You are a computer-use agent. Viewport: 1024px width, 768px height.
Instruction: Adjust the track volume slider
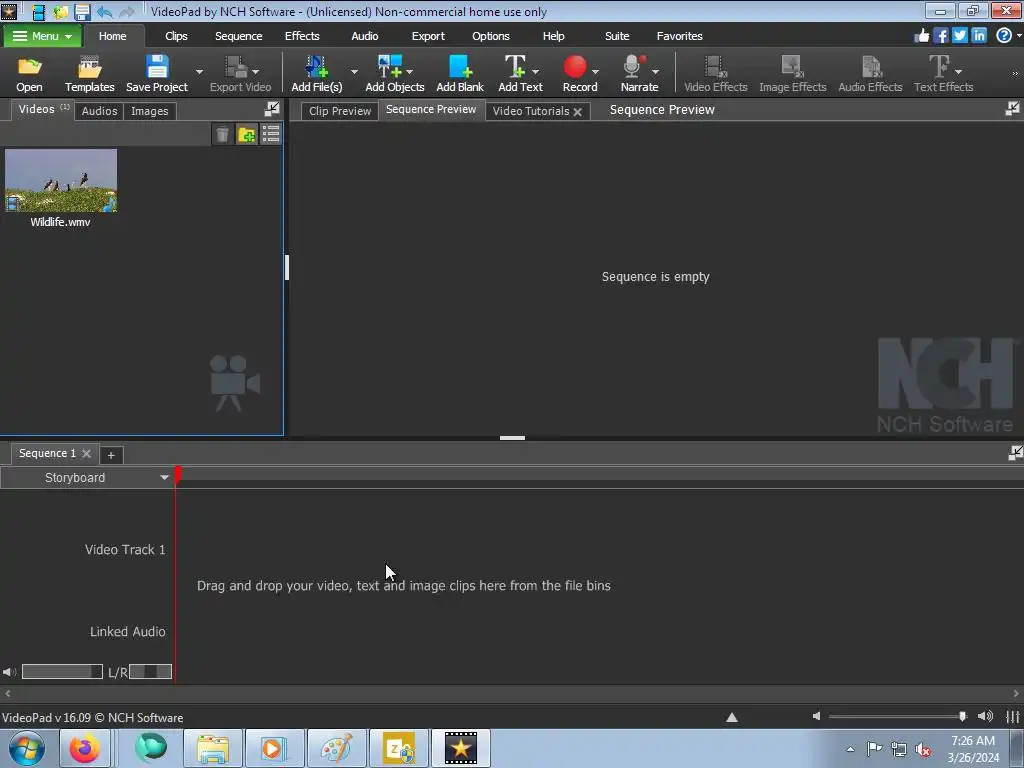[x=62, y=671]
